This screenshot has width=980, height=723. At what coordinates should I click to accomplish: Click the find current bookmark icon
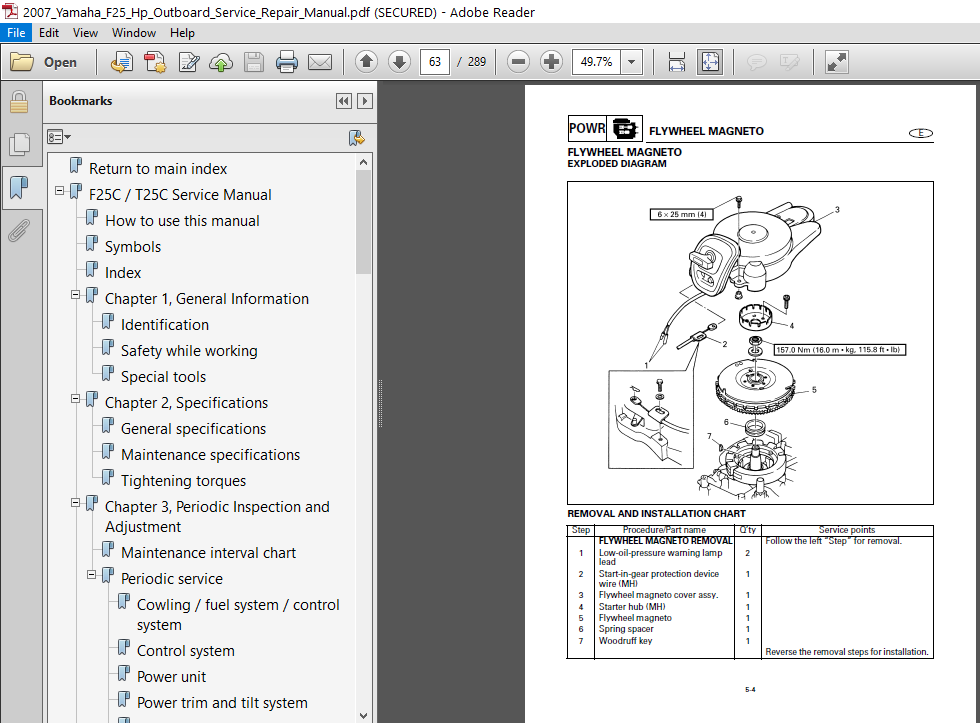click(356, 137)
